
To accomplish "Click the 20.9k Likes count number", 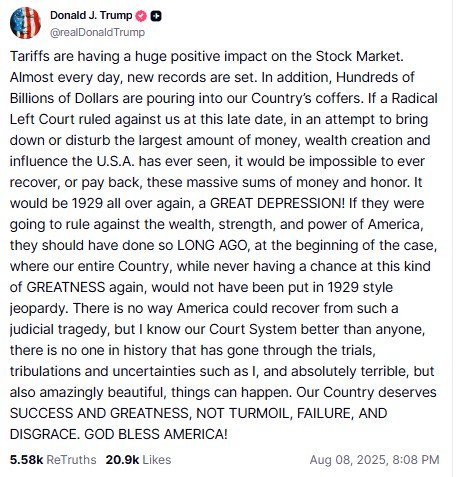I will point(122,460).
